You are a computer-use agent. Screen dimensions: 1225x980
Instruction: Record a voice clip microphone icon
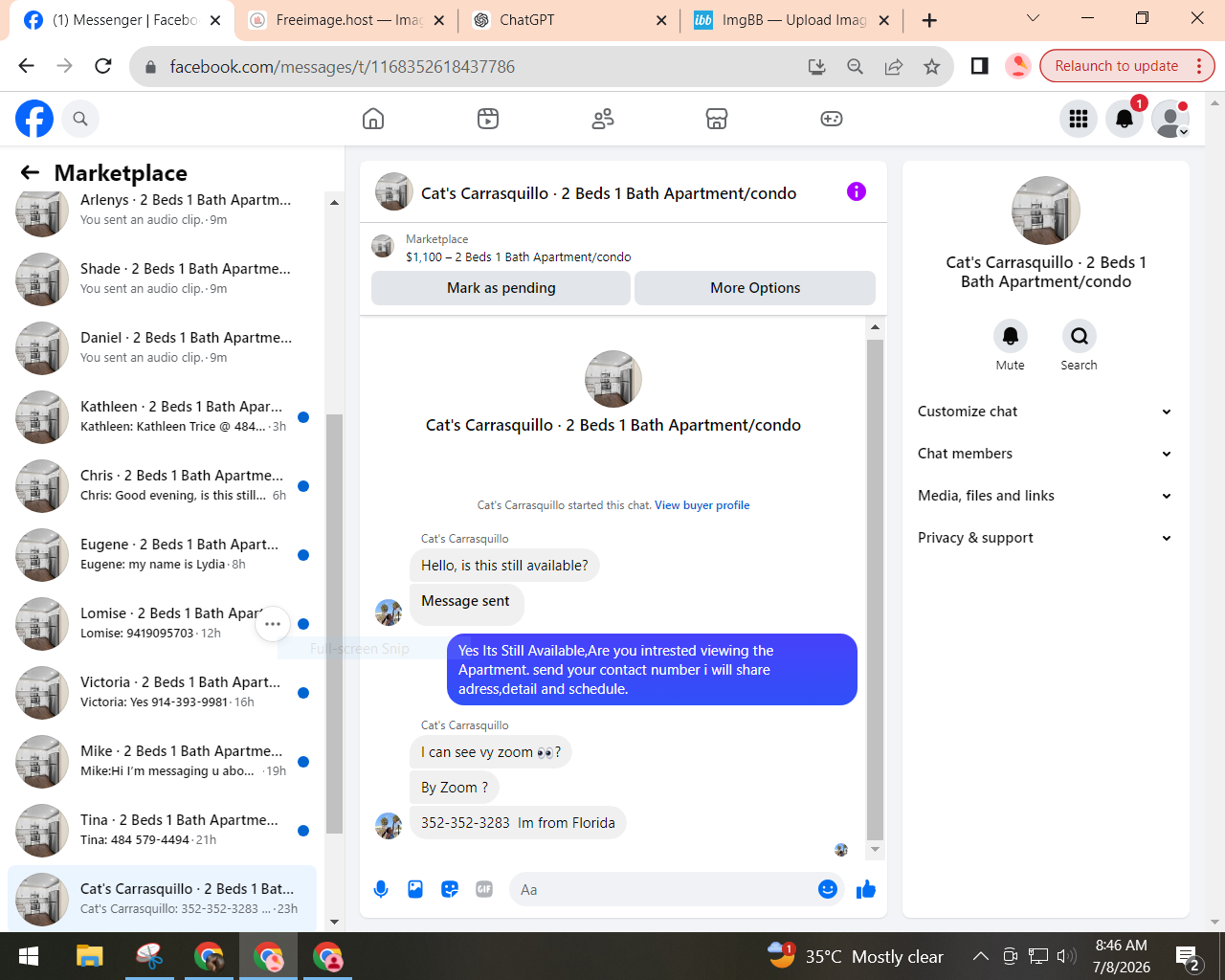[381, 889]
